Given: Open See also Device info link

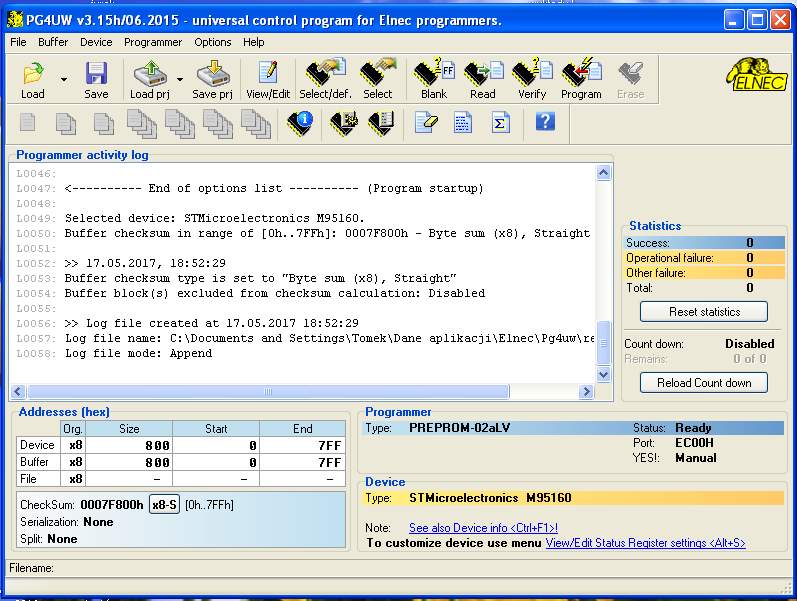Looking at the screenshot, I should [483, 528].
